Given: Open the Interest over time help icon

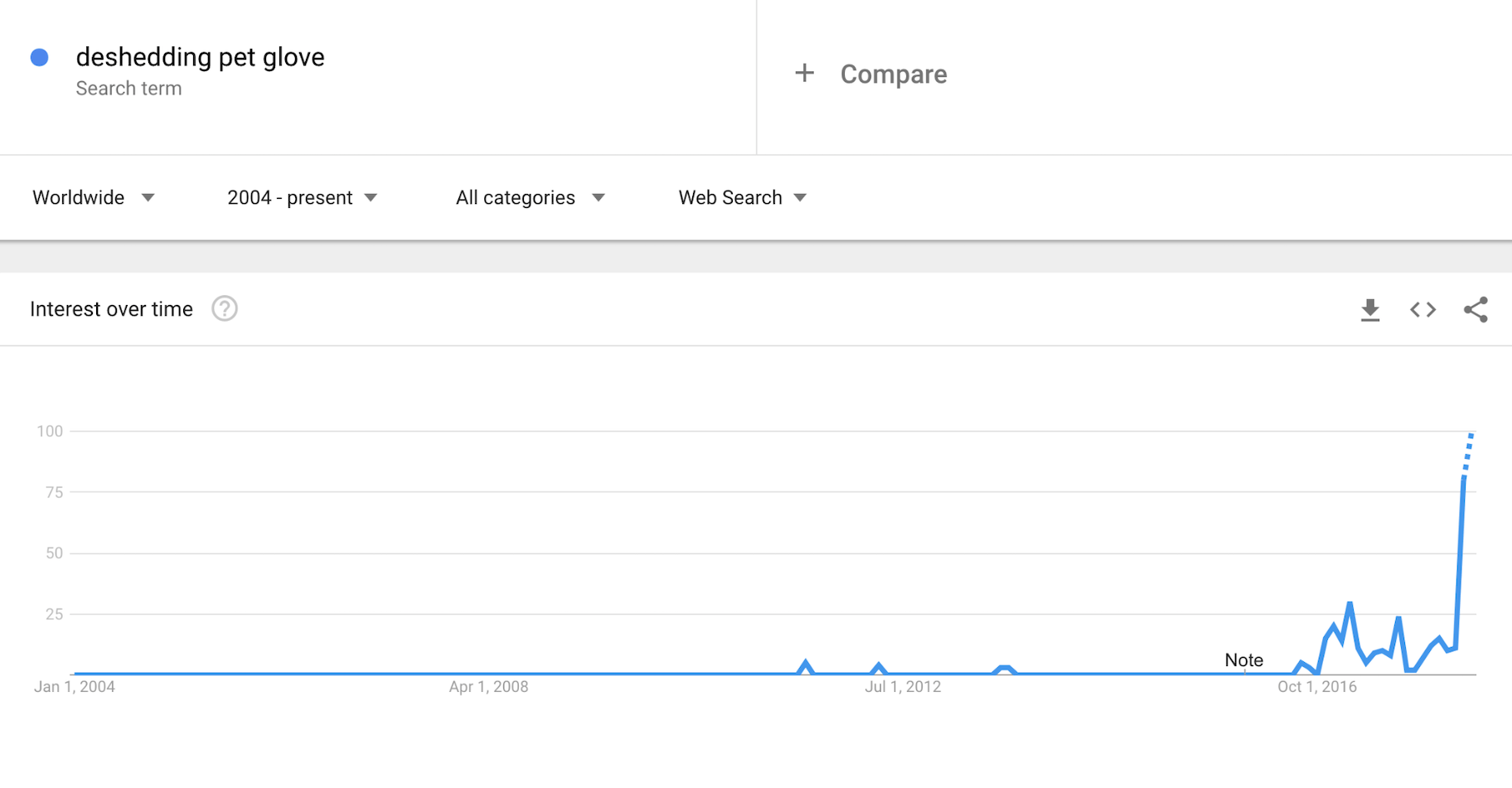Looking at the screenshot, I should click(x=225, y=309).
